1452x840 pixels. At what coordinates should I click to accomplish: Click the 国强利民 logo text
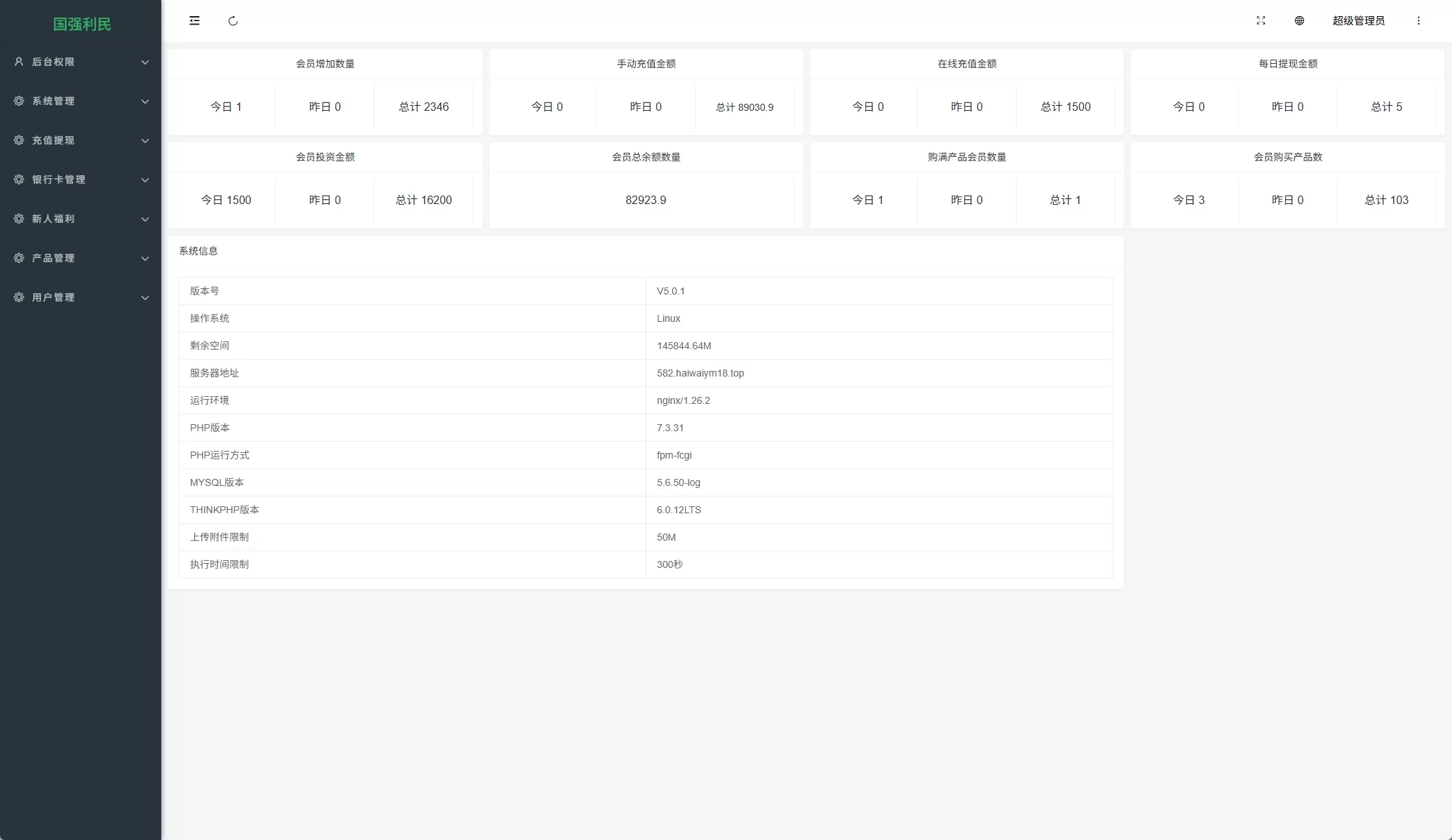[81, 24]
